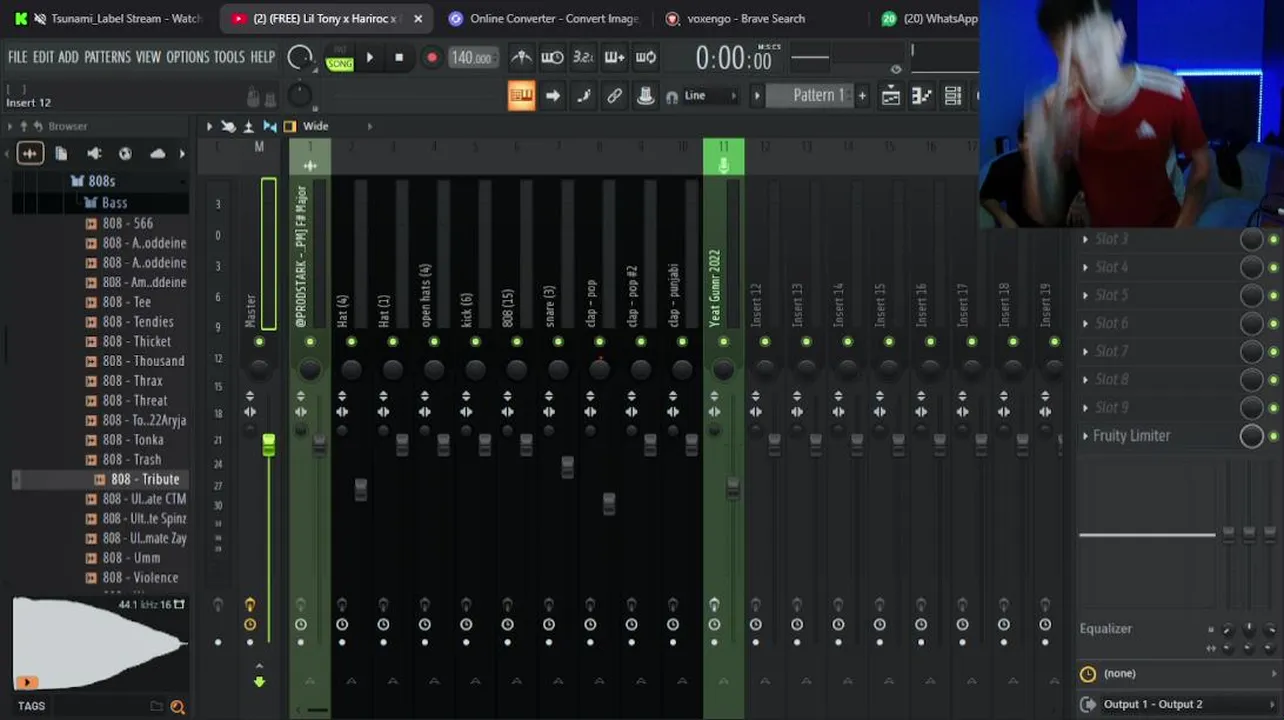Screen dimensions: 1284x720
Task: Click the mixer options arrow next to Wide
Action: click(369, 126)
